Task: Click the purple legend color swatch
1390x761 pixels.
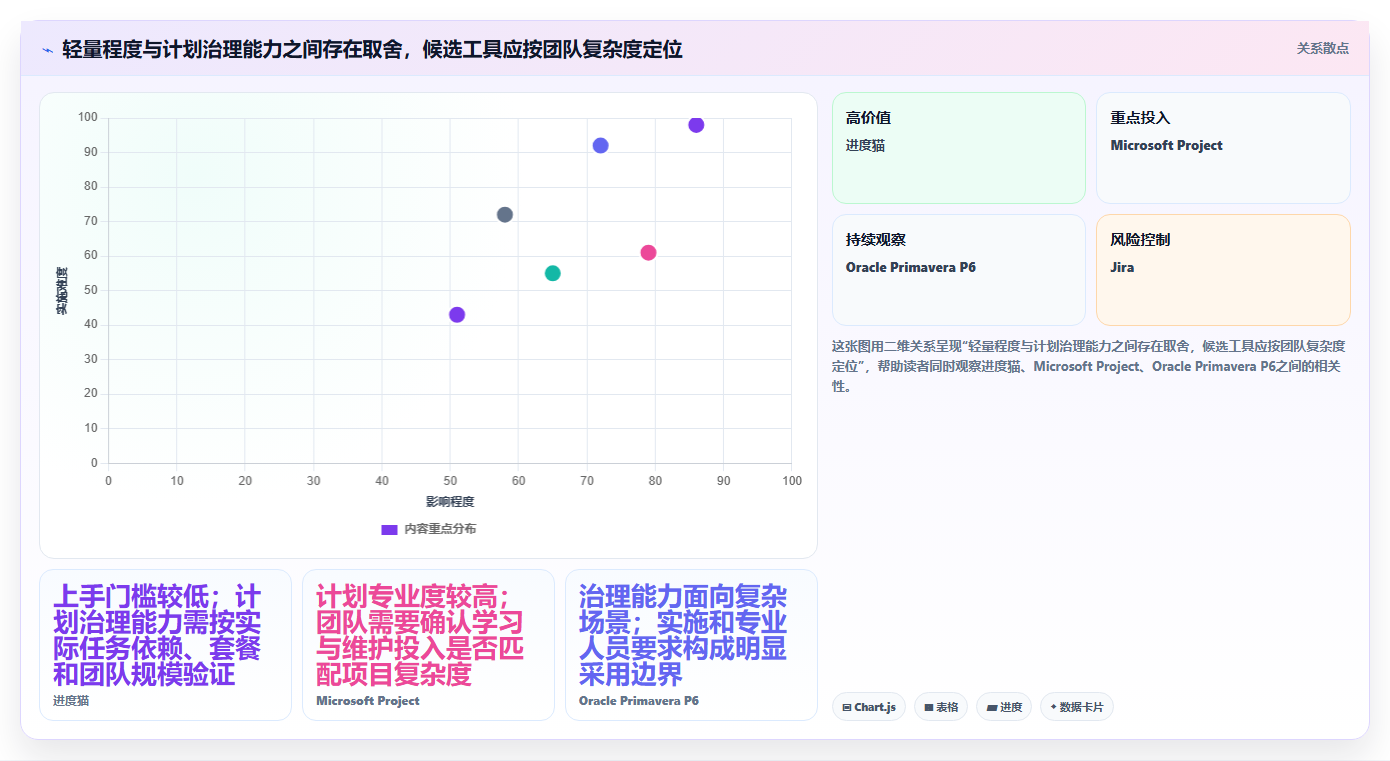Action: [389, 529]
